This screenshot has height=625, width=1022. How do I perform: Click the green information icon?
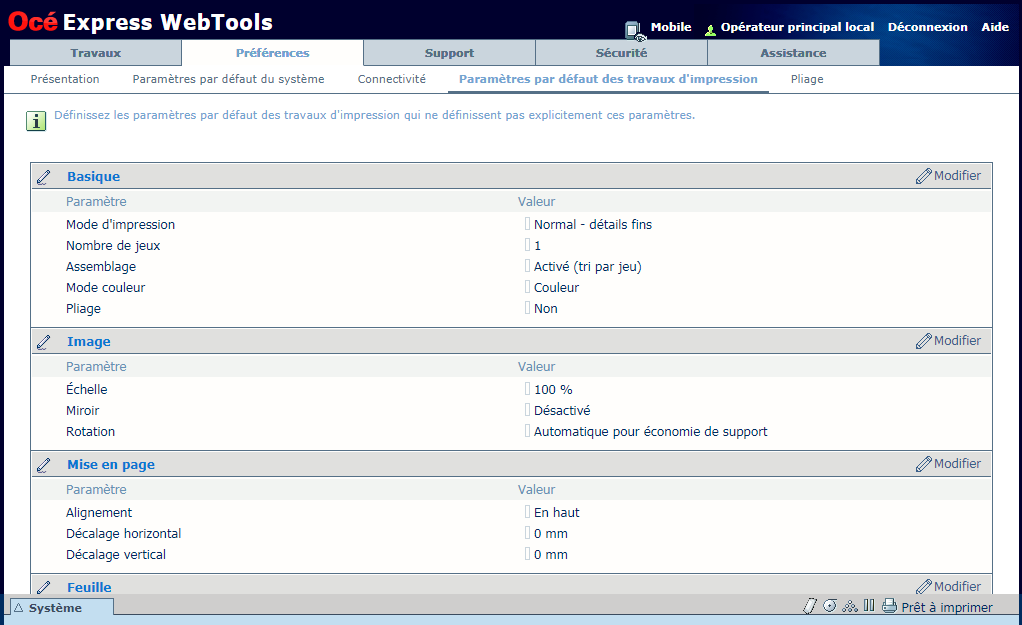coord(36,121)
